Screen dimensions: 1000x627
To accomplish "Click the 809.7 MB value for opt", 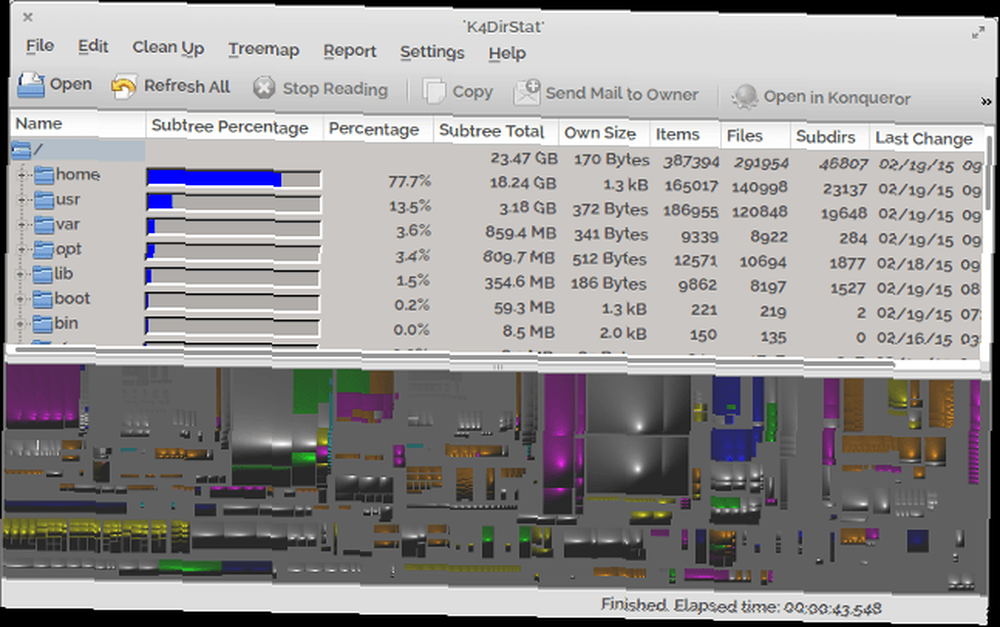I will 519,258.
